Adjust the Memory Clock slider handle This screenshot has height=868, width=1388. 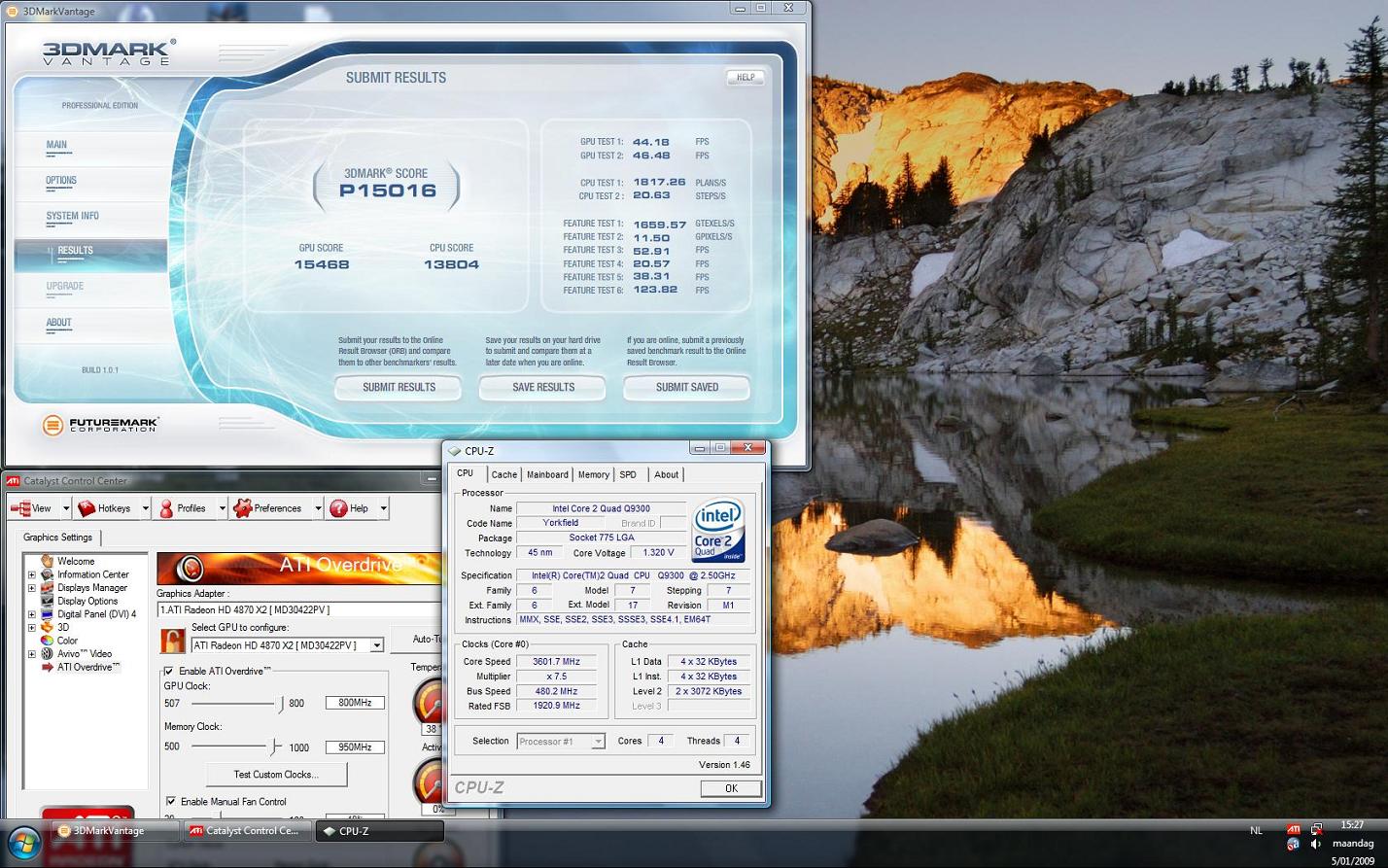[x=275, y=746]
